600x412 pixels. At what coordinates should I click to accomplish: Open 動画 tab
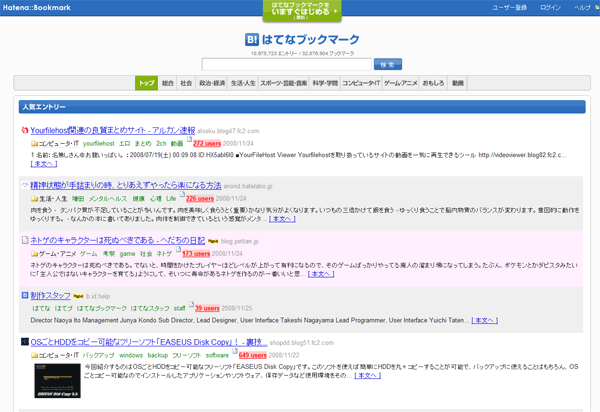pos(458,83)
